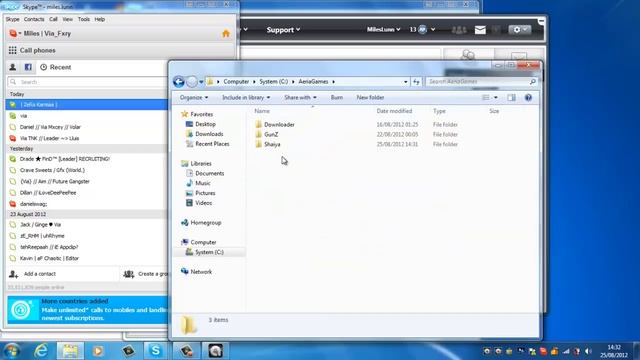Open Crave Sweets / Gfx conversation
The image size is (640, 360).
click(87, 170)
